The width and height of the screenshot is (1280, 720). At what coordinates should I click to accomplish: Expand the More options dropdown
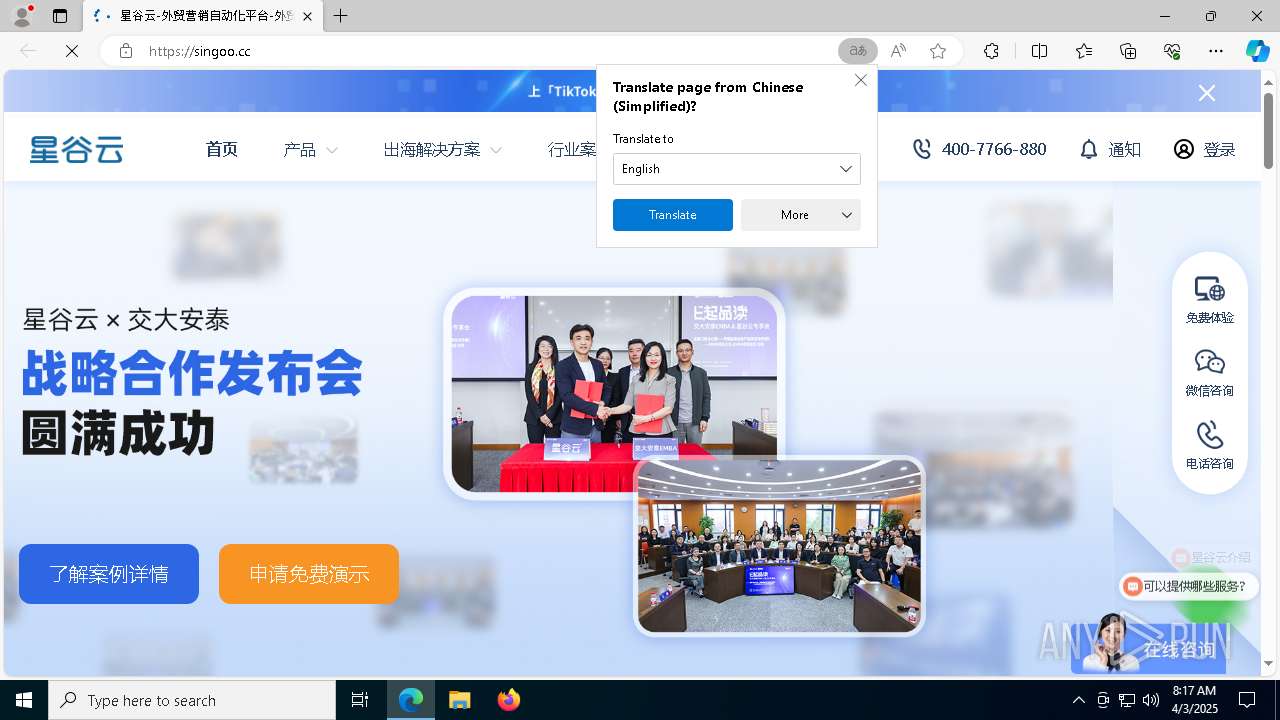pos(801,215)
